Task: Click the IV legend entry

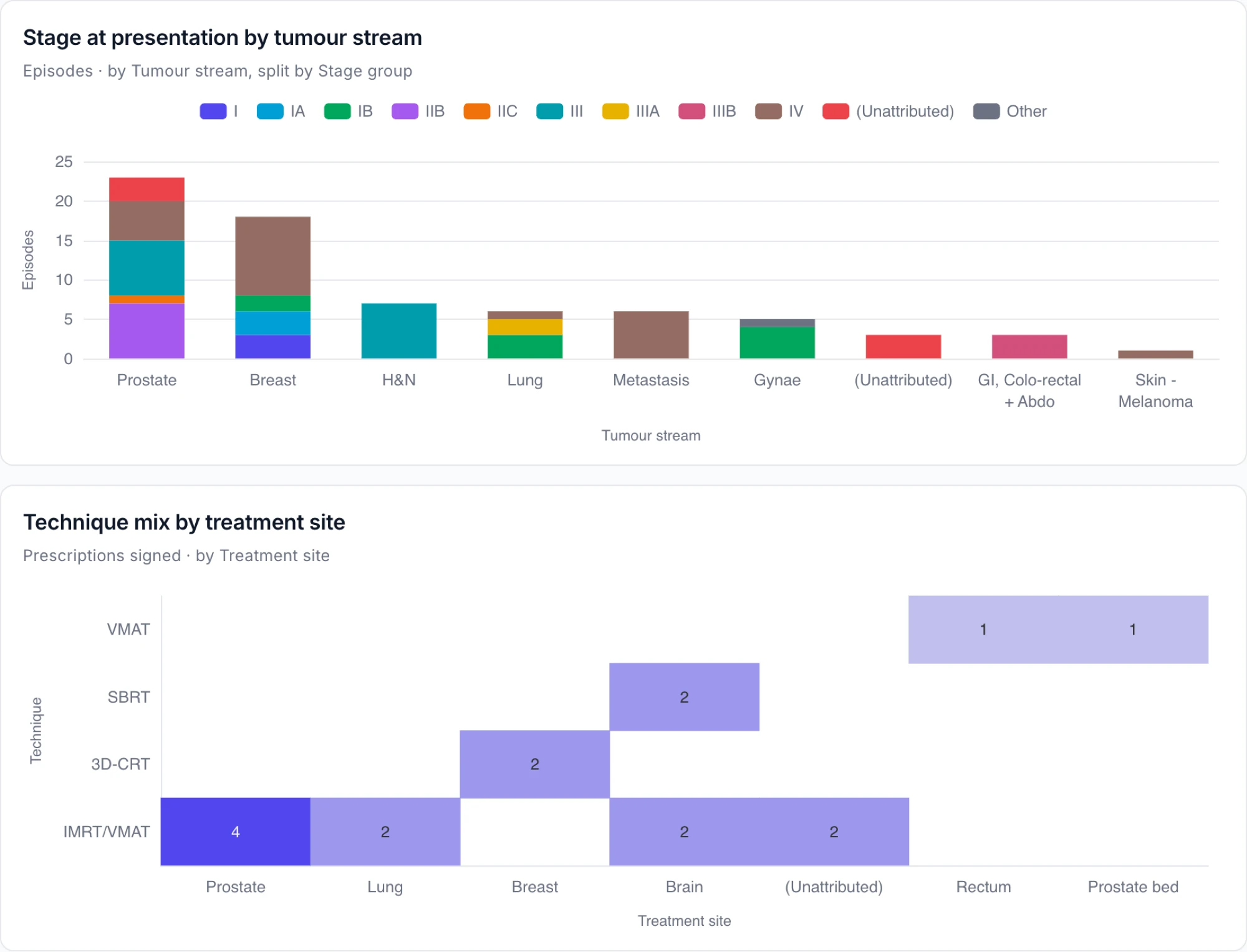Action: tap(779, 112)
